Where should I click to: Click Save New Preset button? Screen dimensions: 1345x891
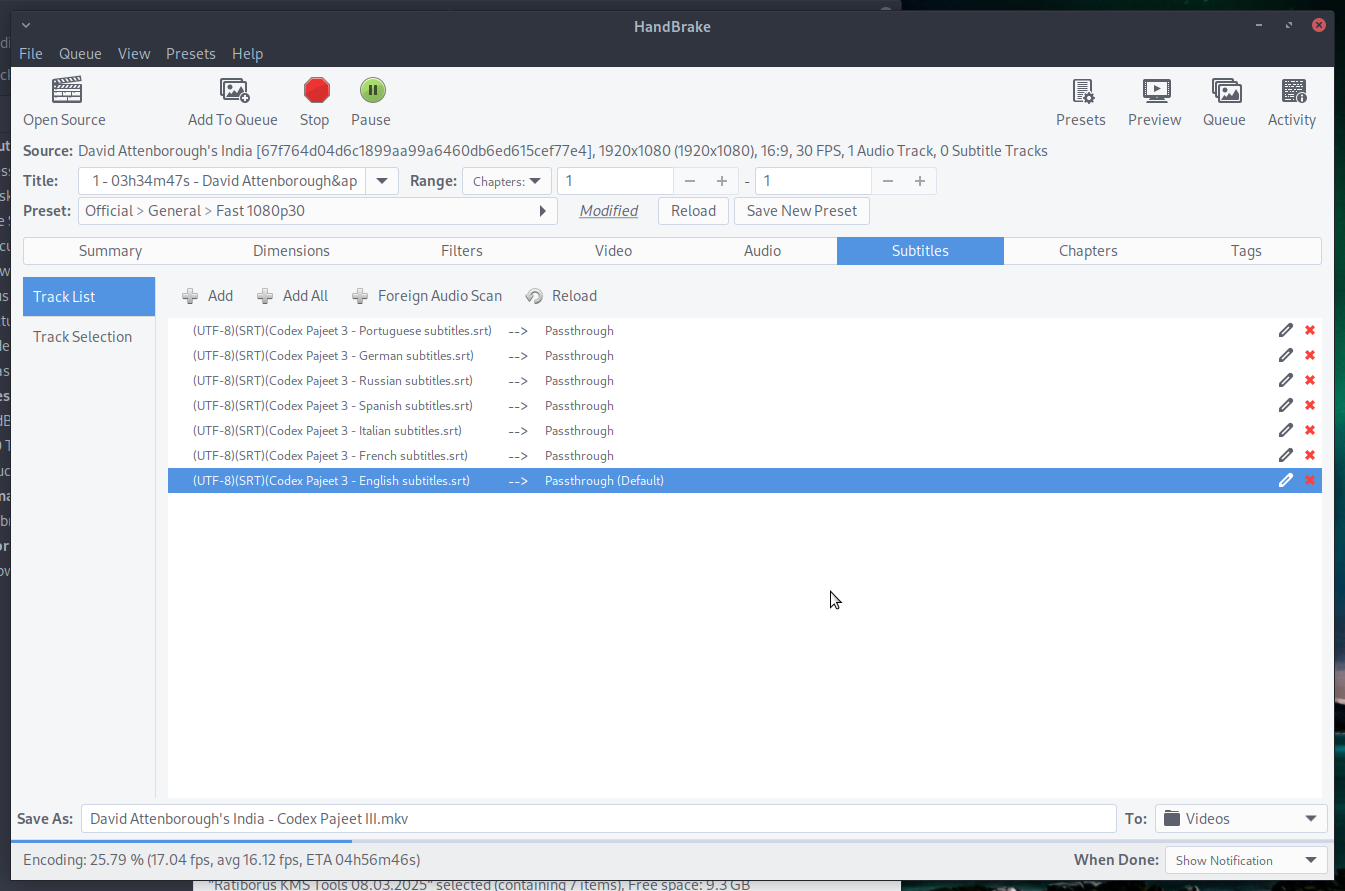coord(802,211)
